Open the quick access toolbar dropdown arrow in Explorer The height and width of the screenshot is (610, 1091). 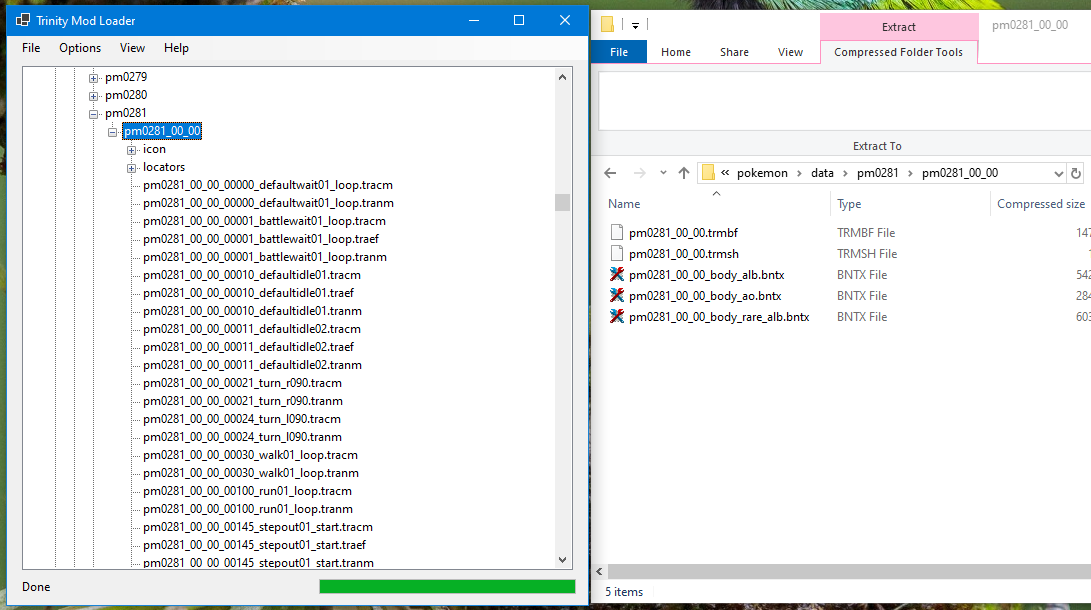(x=635, y=26)
